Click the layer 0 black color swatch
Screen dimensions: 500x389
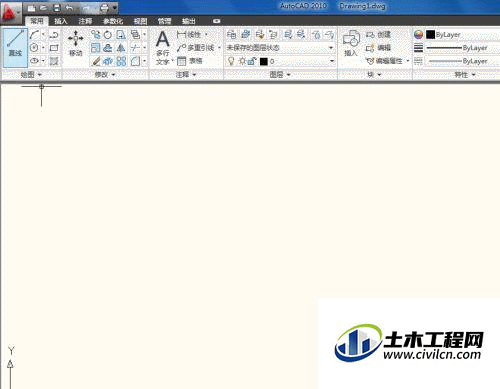point(264,61)
